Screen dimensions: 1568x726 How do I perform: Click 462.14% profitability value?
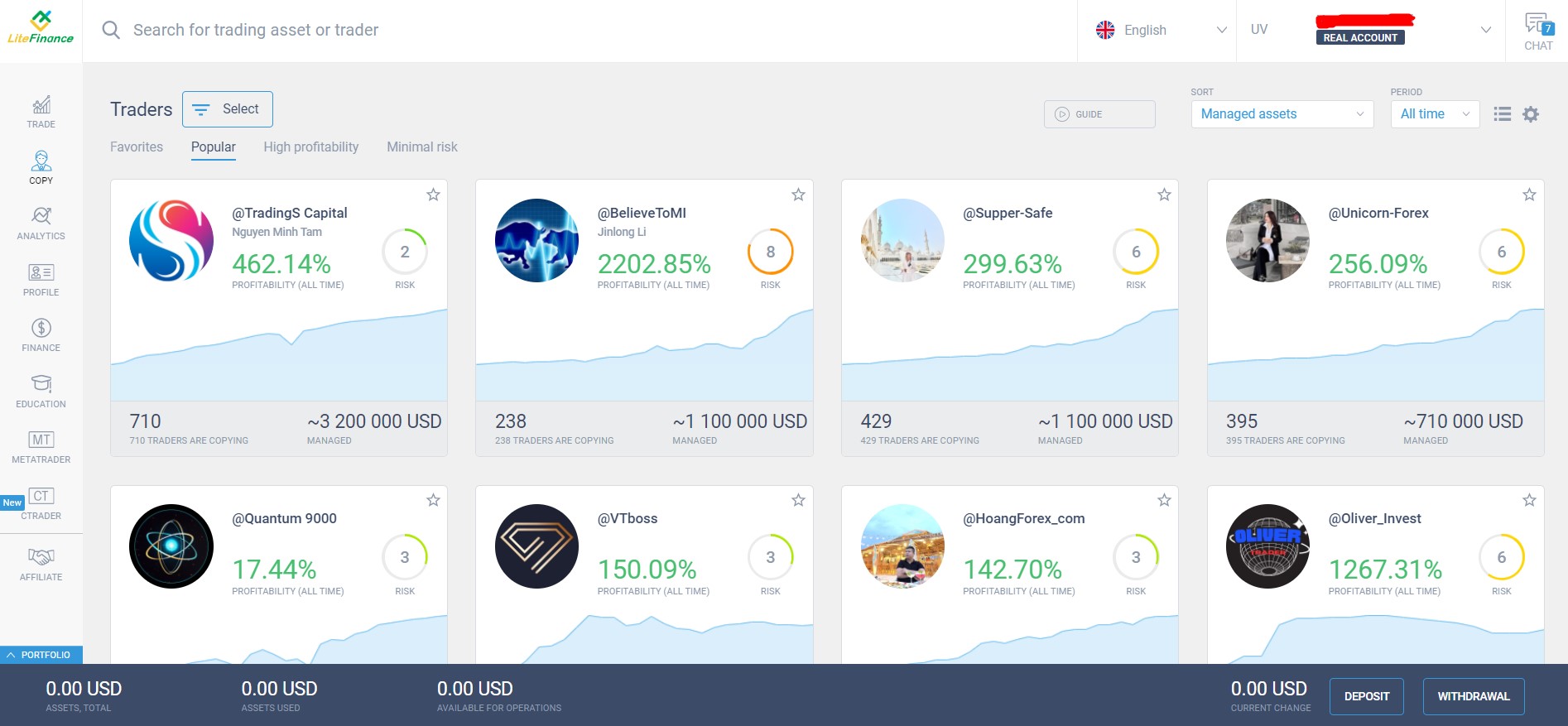(281, 264)
